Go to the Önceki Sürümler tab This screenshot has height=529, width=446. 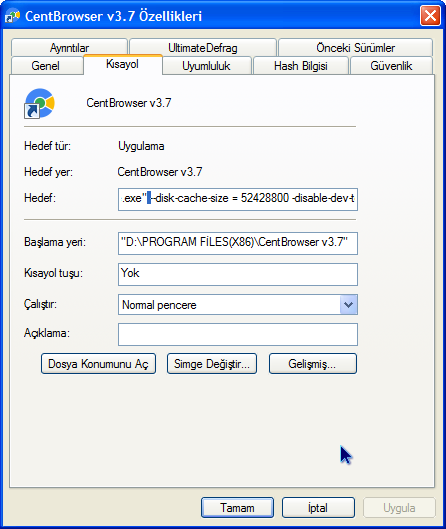tap(355, 47)
